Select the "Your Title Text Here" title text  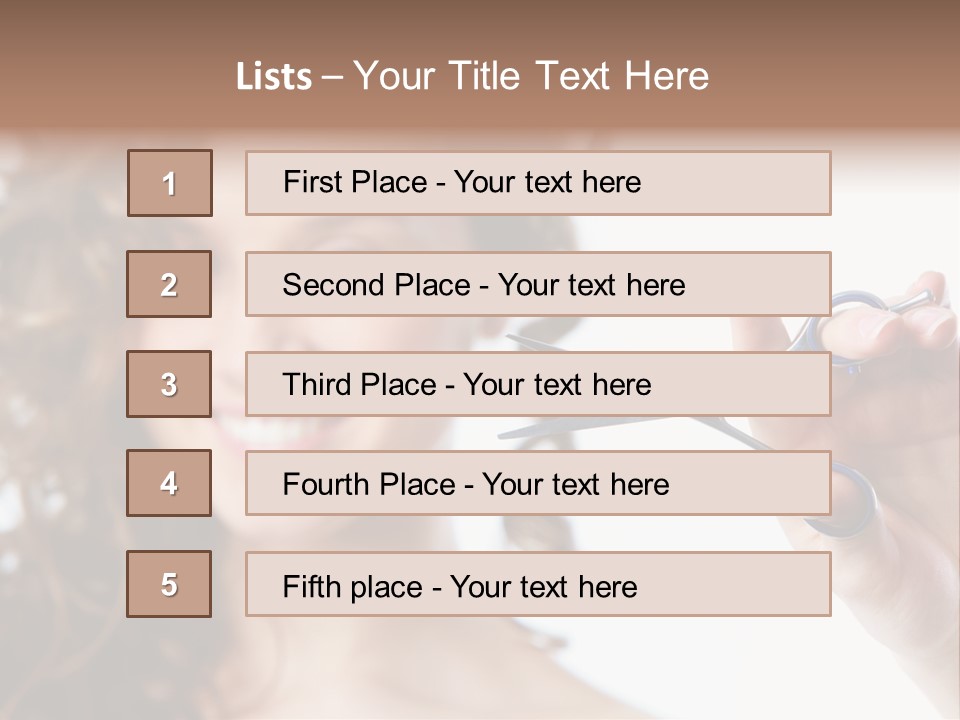(531, 76)
